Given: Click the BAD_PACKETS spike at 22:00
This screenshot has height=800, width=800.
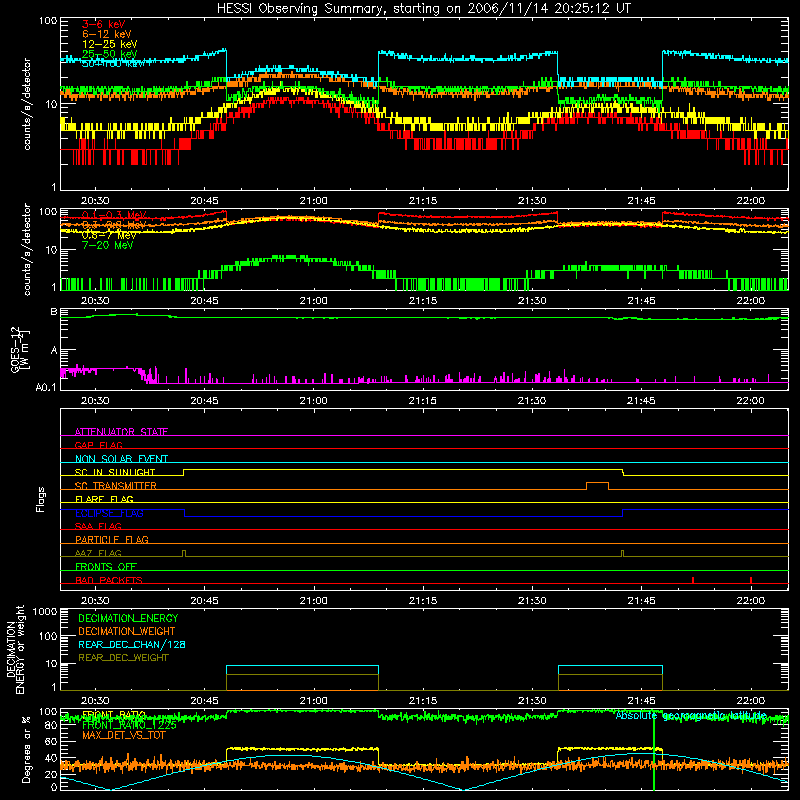Looking at the screenshot, I should point(751,580).
